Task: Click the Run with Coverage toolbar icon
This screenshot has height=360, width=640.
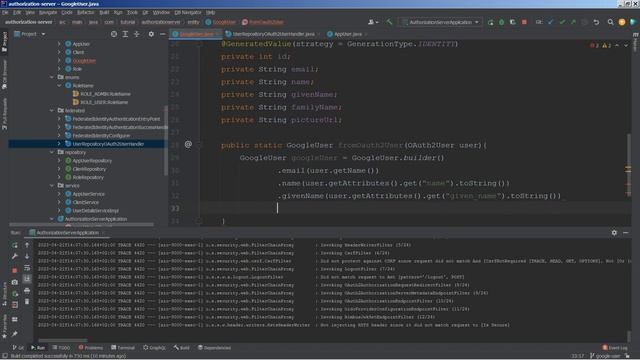Action: tap(513, 22)
